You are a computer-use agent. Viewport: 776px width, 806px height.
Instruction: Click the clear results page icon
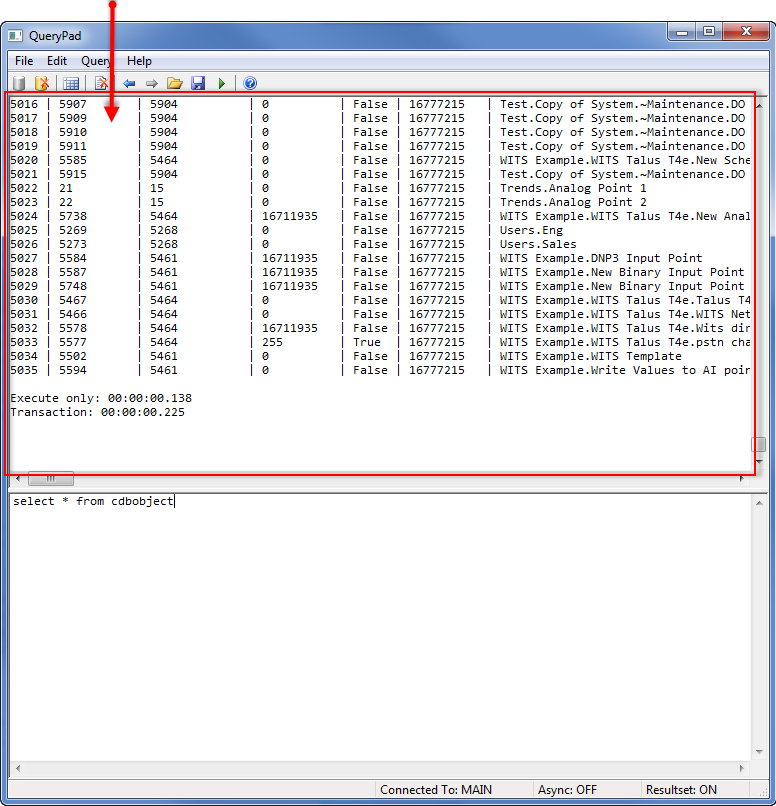(101, 83)
